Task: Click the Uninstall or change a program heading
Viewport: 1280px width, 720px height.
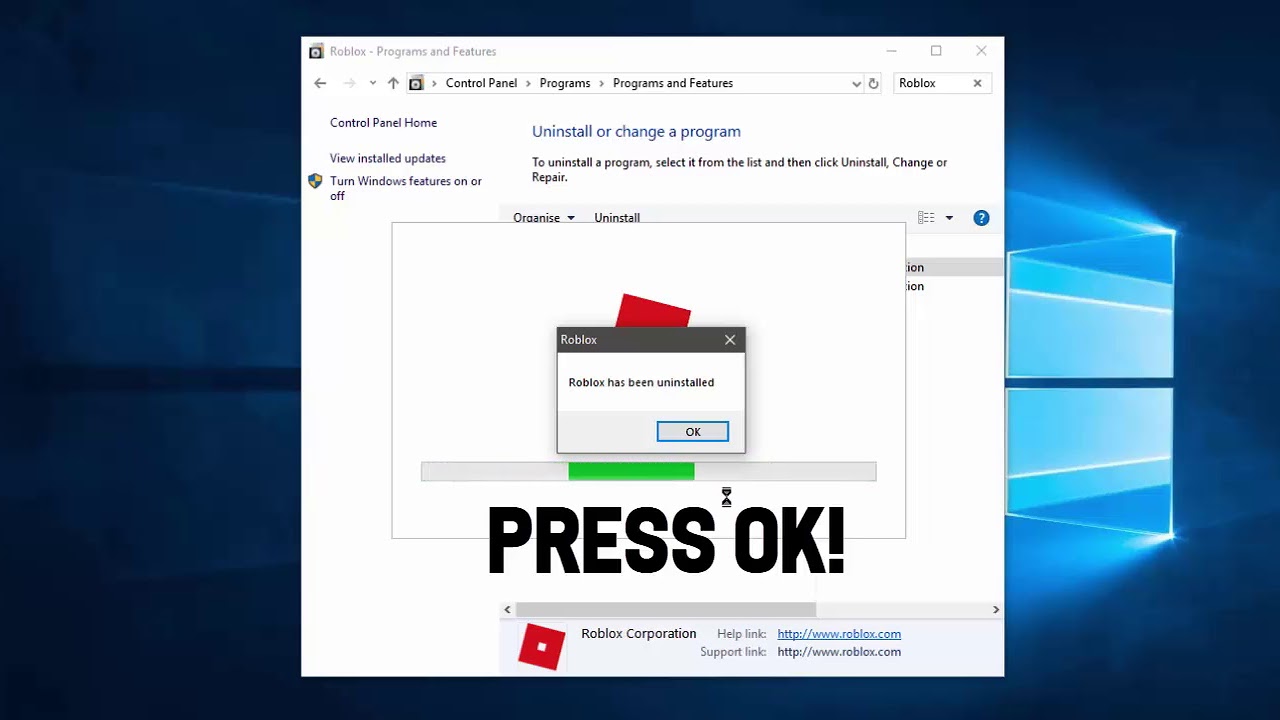Action: pos(636,131)
